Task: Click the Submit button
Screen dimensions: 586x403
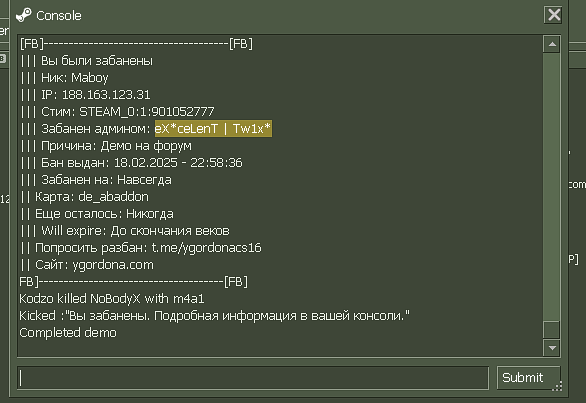Action: (528, 378)
